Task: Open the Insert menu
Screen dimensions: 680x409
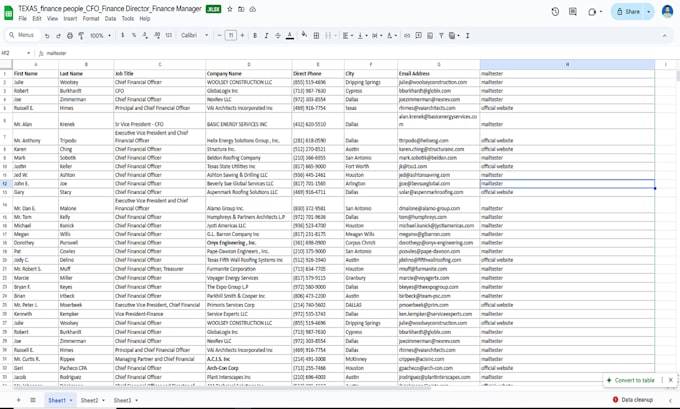Action: coord(70,19)
